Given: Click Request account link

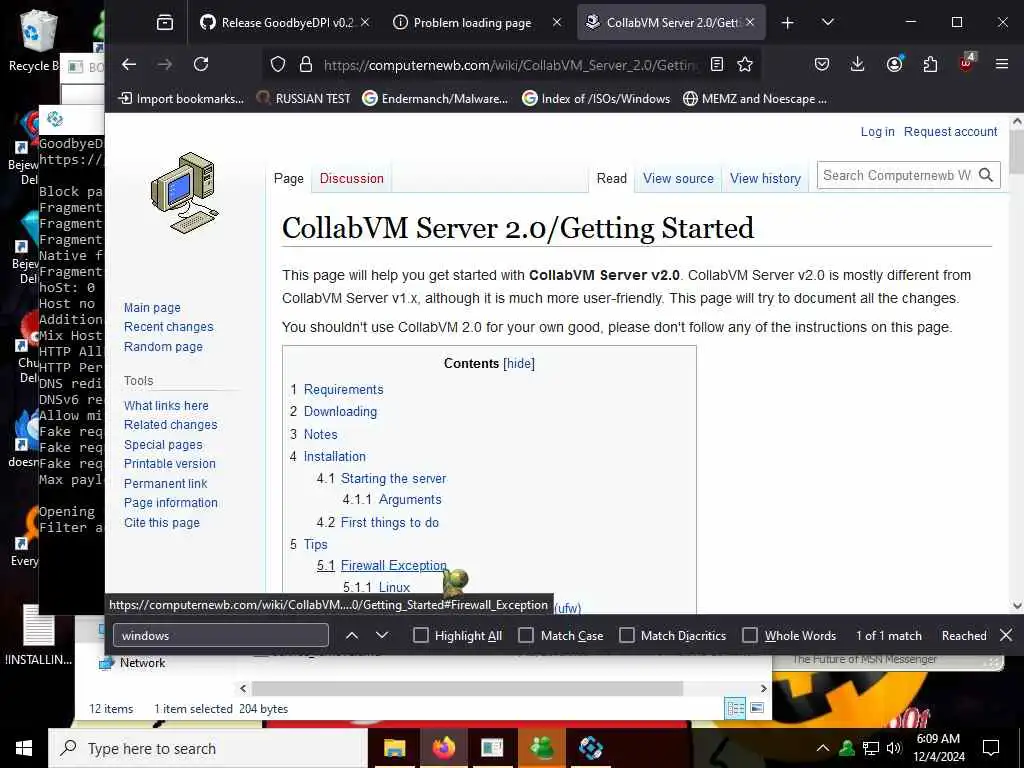Looking at the screenshot, I should pyautogui.click(x=950, y=131).
